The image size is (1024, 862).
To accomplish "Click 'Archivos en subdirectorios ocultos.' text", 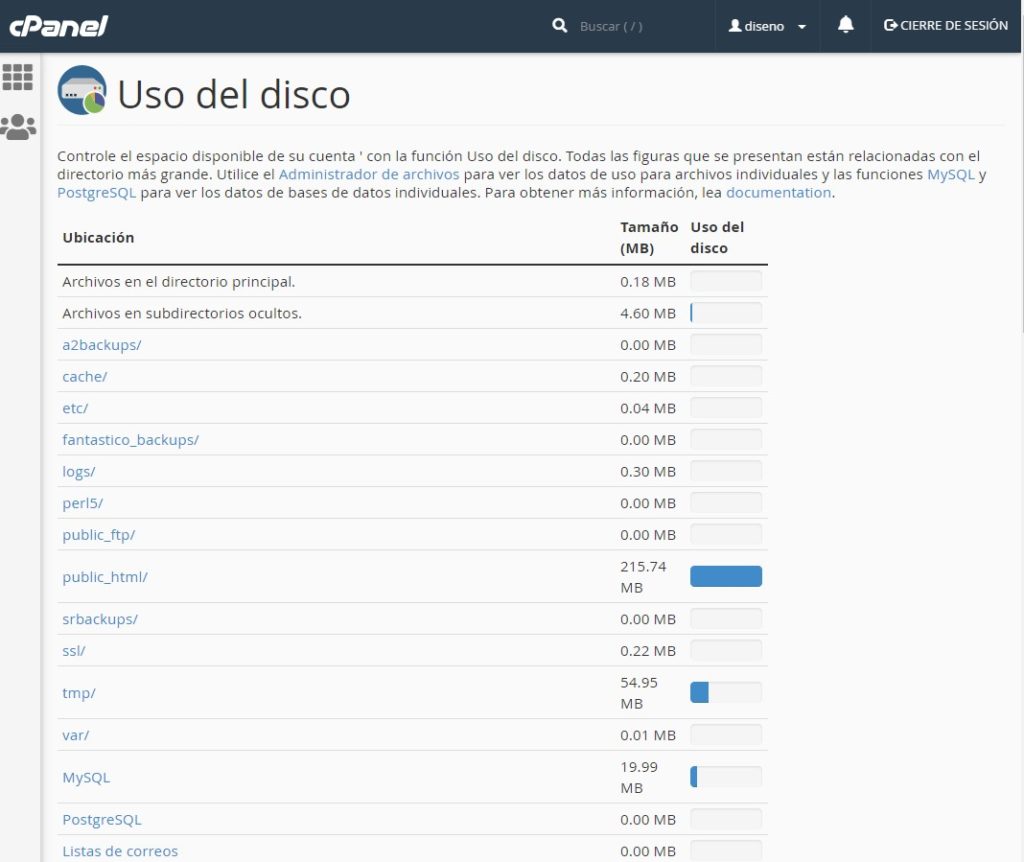I will click(x=182, y=313).
